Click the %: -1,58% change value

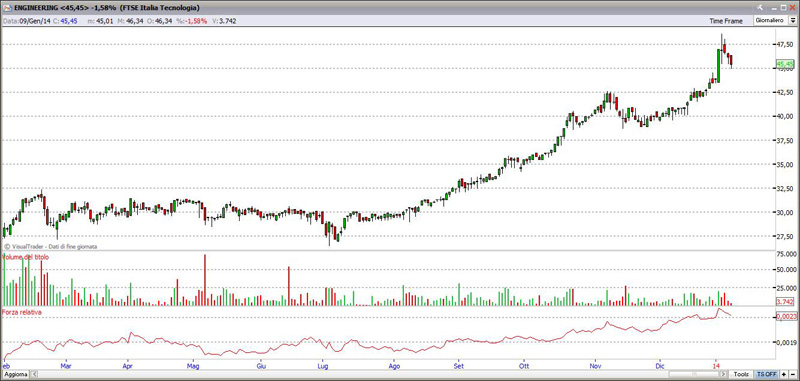[x=191, y=21]
